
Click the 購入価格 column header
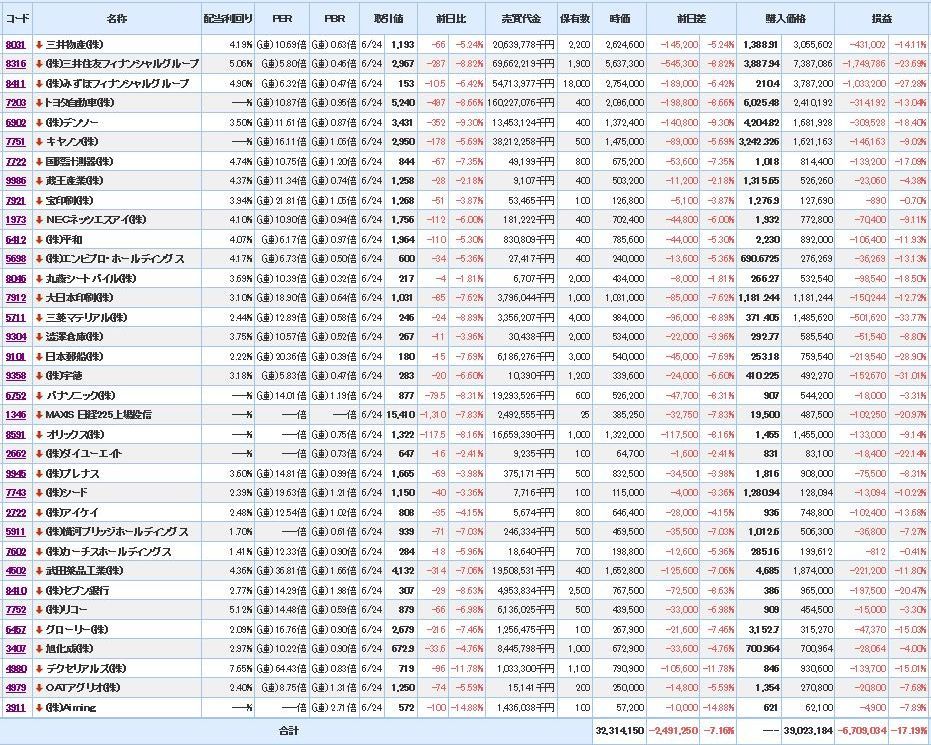point(784,19)
